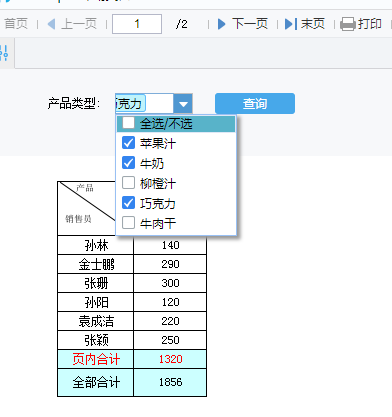Image resolution: width=392 pixels, height=417 pixels.
Task: Click the 1856 grand total value
Action: coord(170,382)
